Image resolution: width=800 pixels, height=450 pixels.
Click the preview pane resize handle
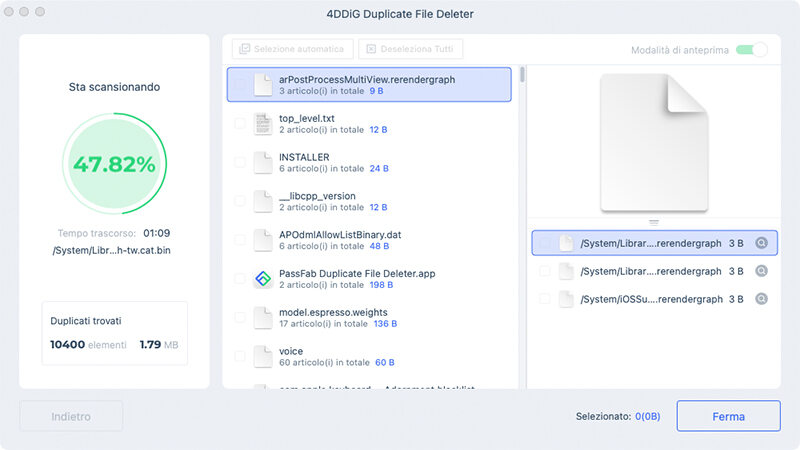[653, 222]
